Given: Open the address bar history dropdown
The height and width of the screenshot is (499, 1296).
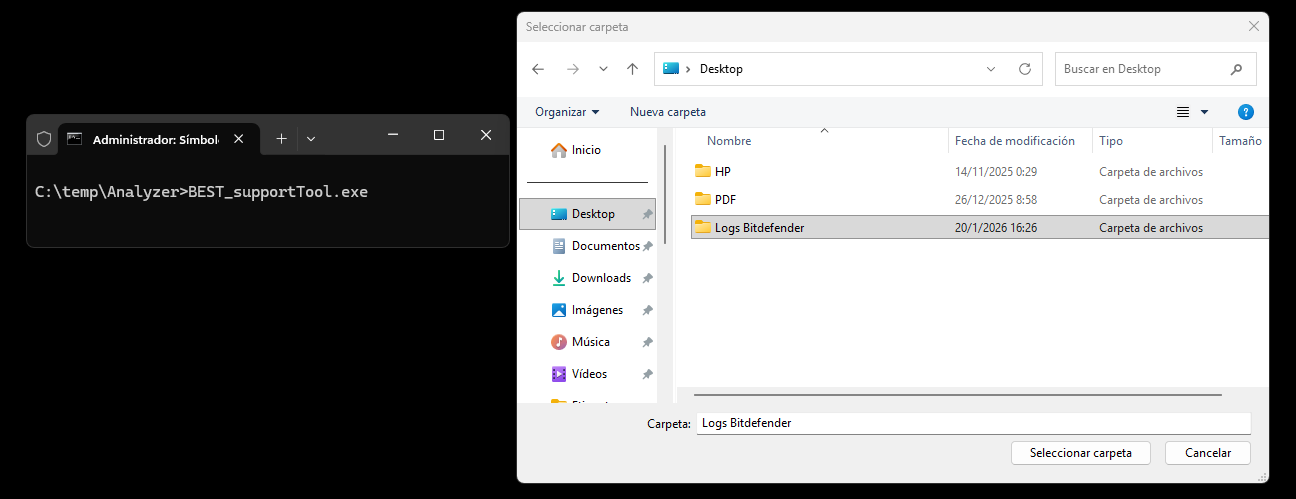Looking at the screenshot, I should click(991, 69).
